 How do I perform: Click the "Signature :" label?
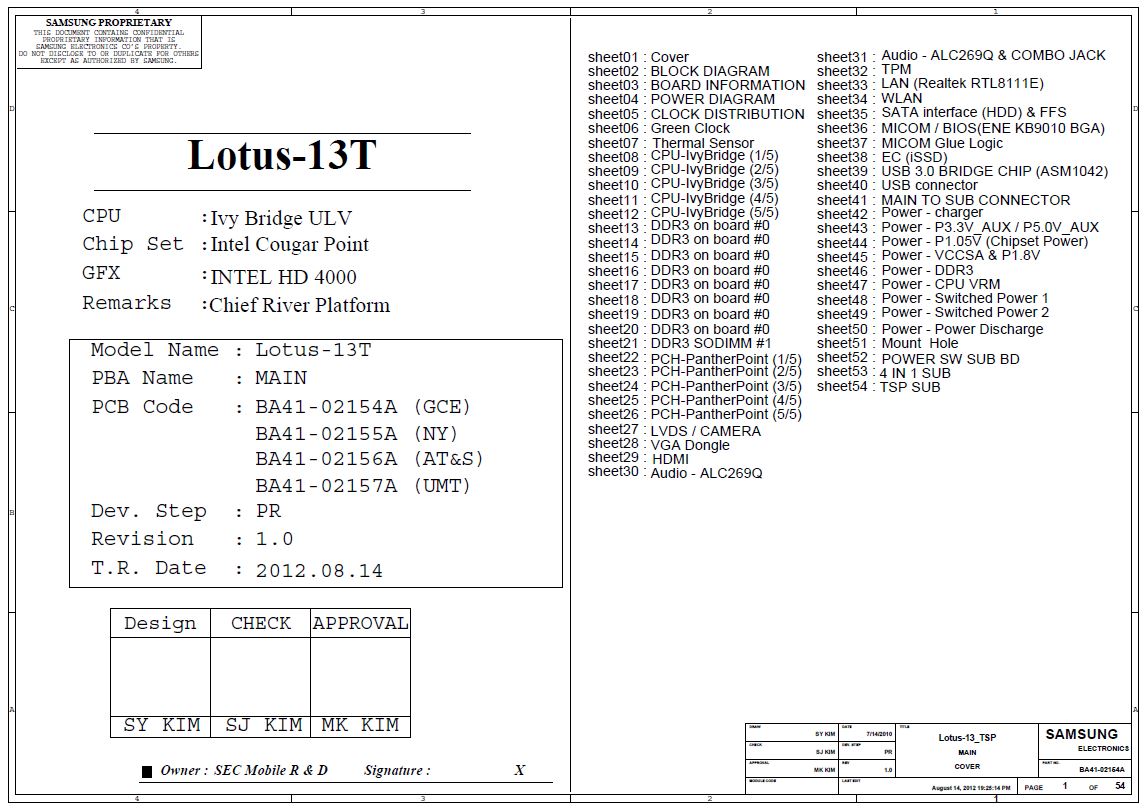tap(397, 770)
